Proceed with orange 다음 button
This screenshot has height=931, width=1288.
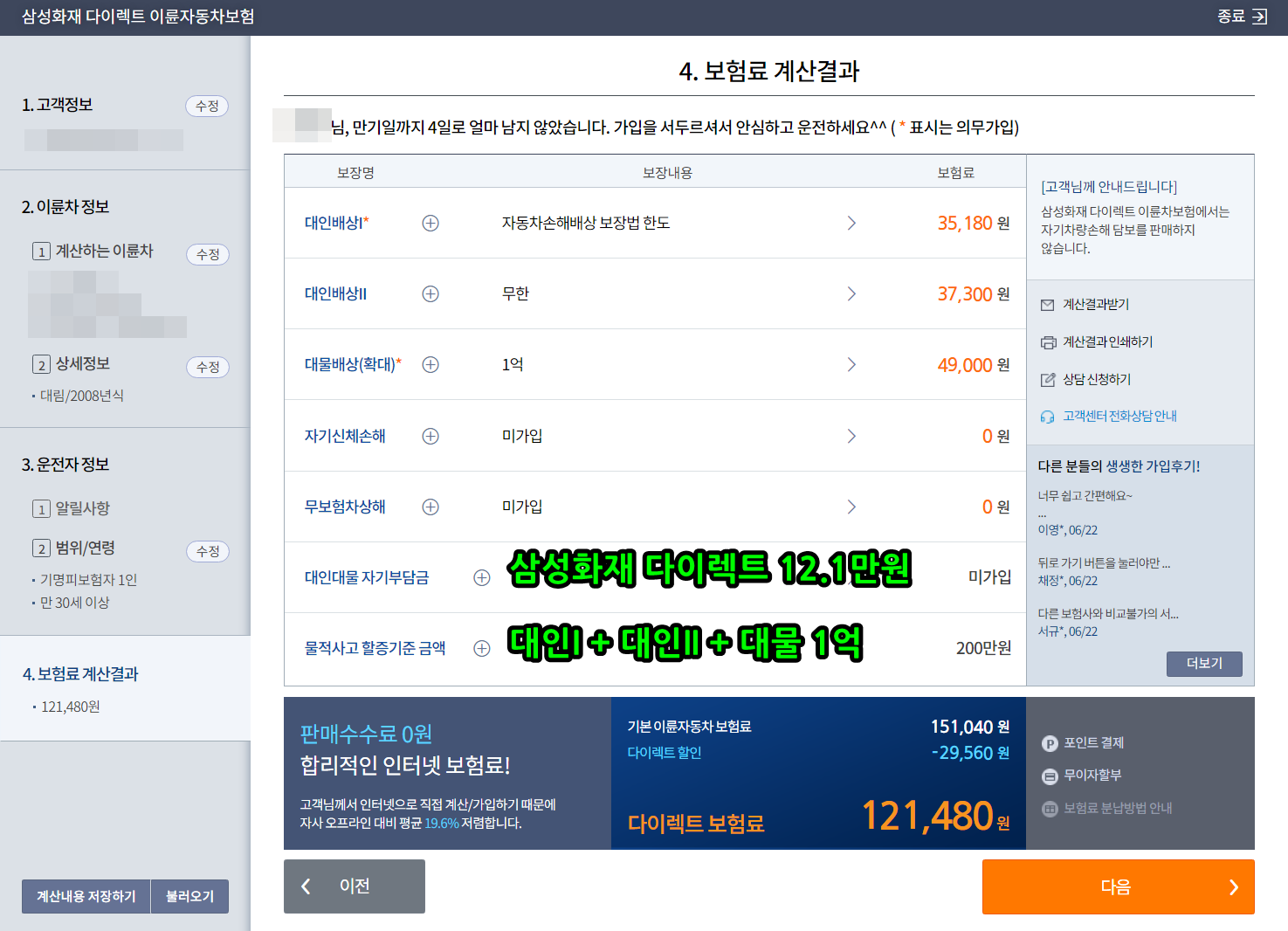pos(1119,886)
